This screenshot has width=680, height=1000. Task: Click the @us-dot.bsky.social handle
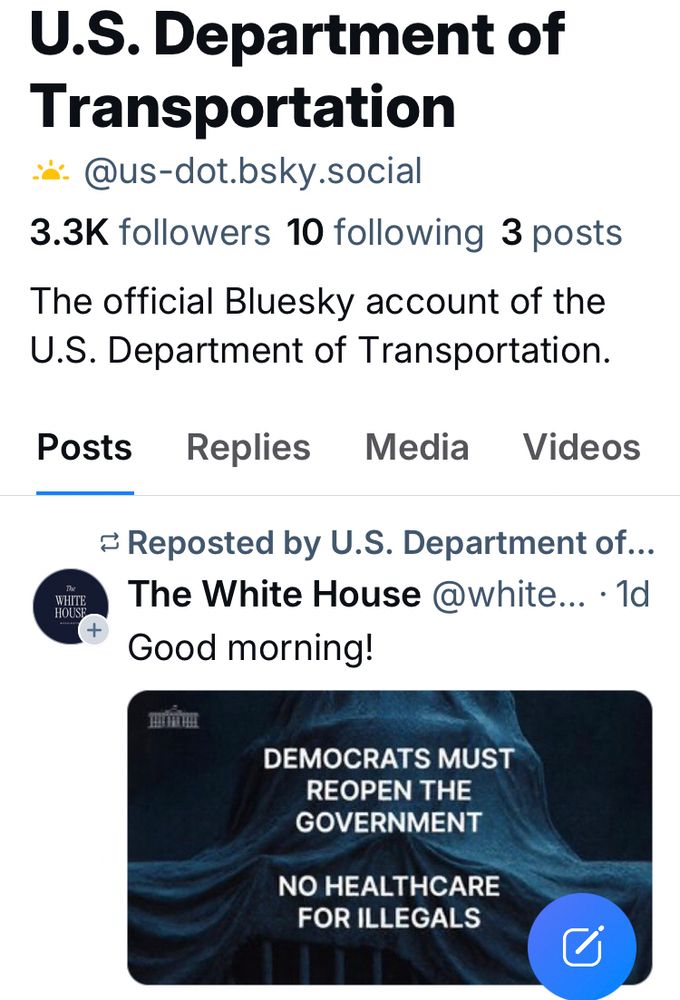(x=253, y=172)
